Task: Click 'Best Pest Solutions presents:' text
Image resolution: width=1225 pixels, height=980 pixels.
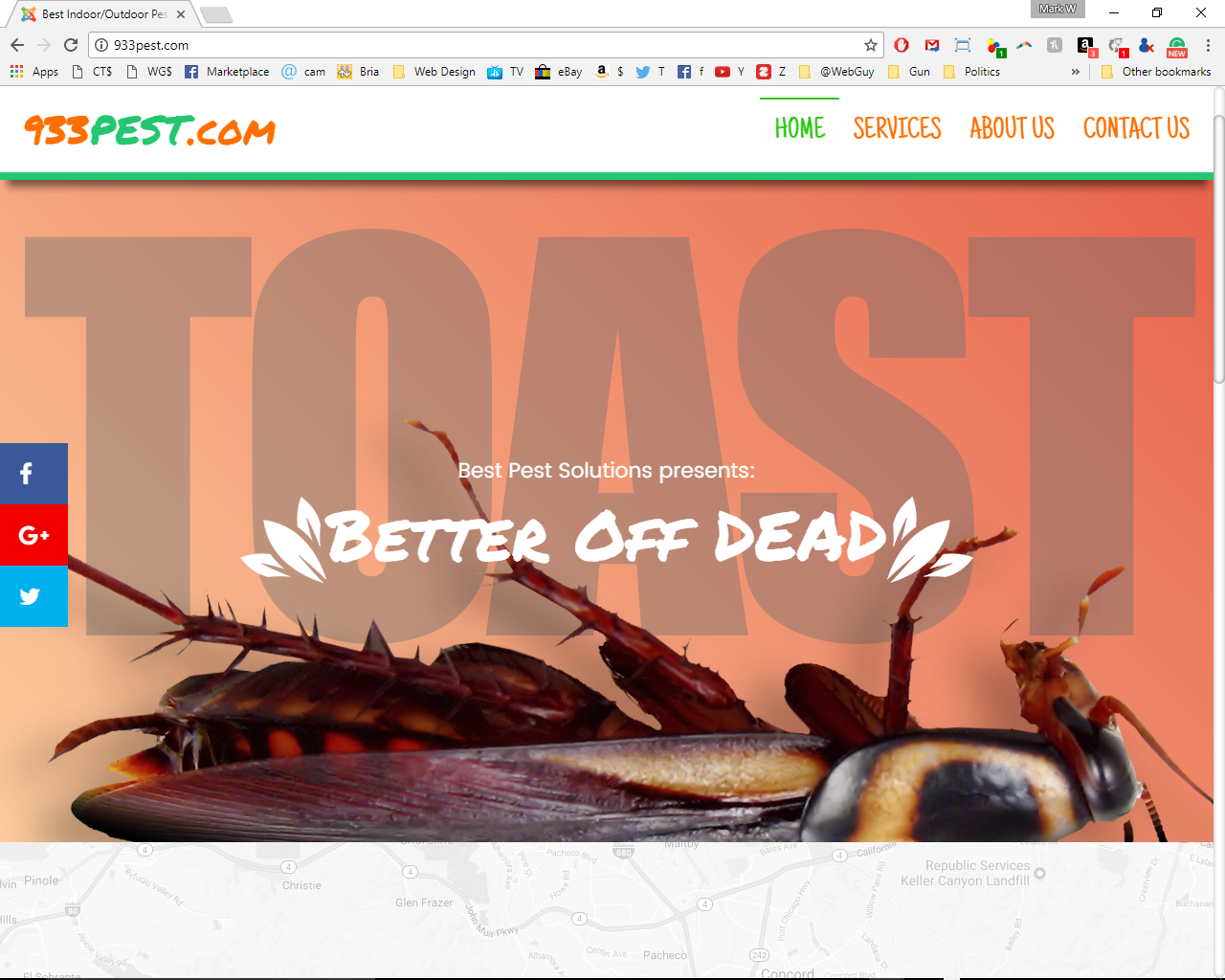Action: (x=607, y=471)
